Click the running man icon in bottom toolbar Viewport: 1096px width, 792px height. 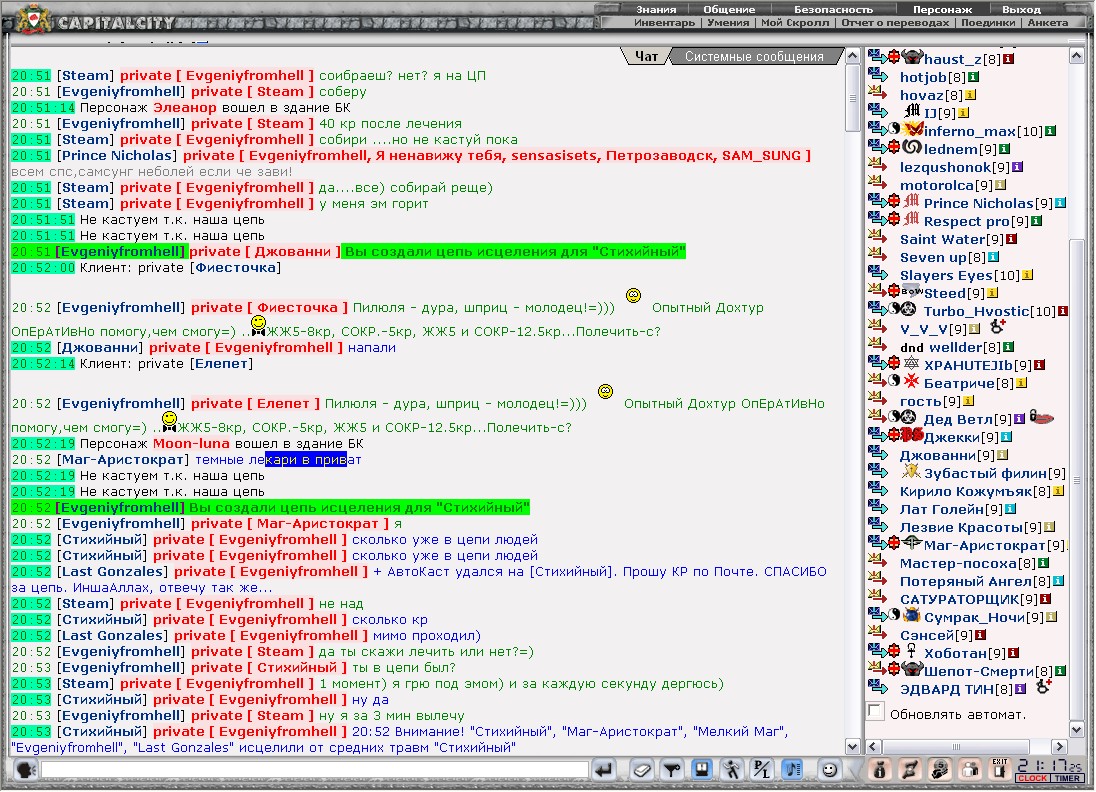coord(732,770)
